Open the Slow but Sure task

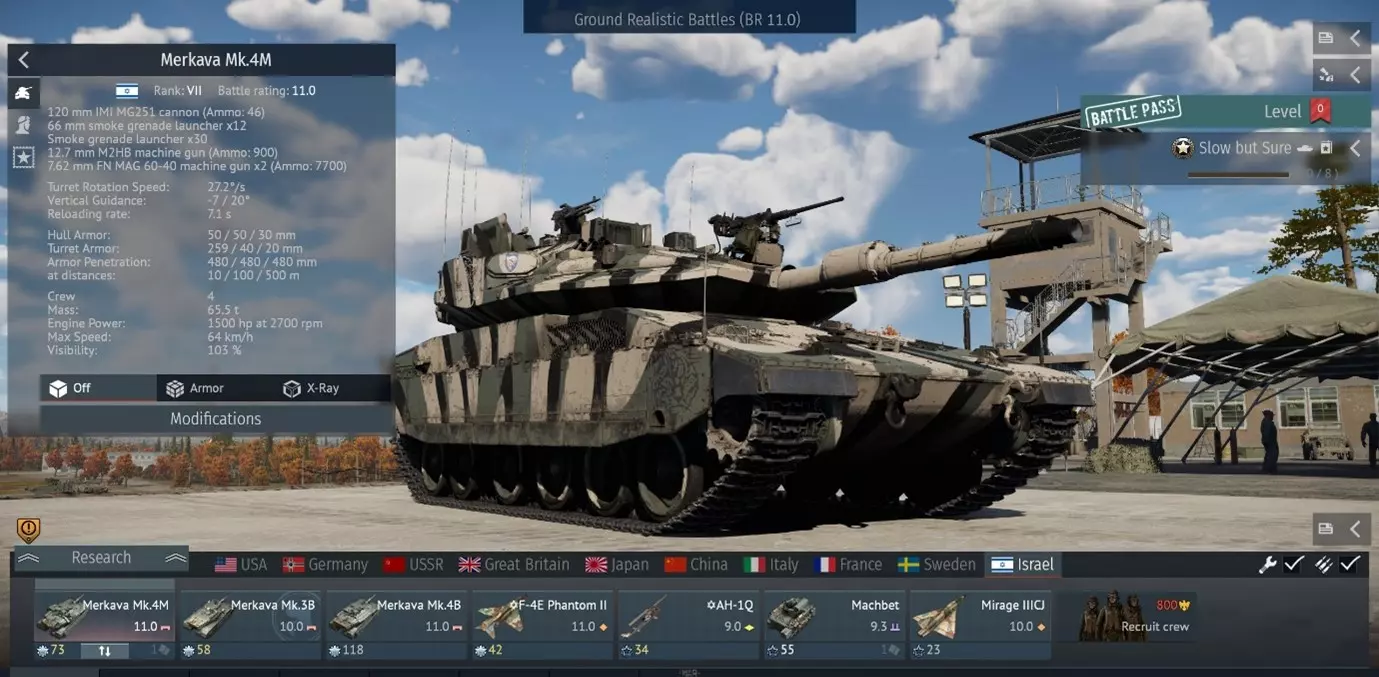tap(1244, 148)
